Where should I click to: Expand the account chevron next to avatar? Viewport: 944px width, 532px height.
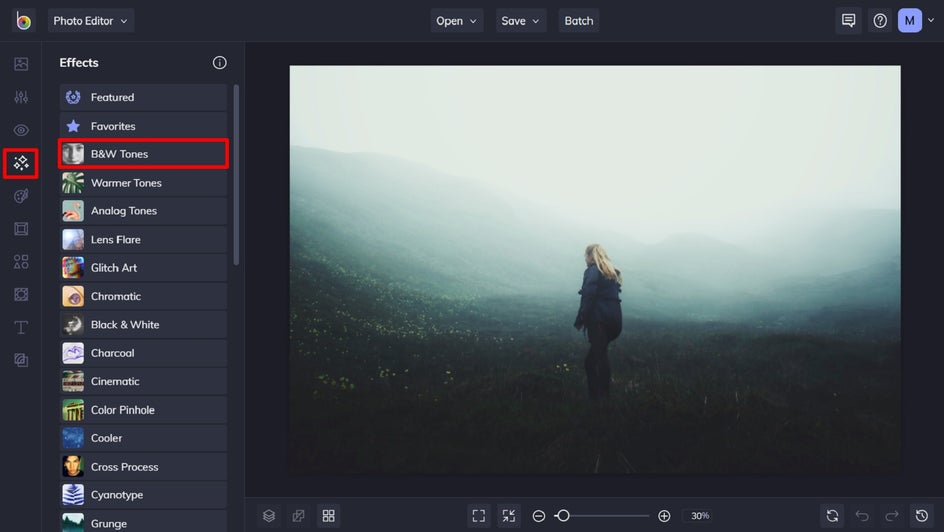point(931,20)
